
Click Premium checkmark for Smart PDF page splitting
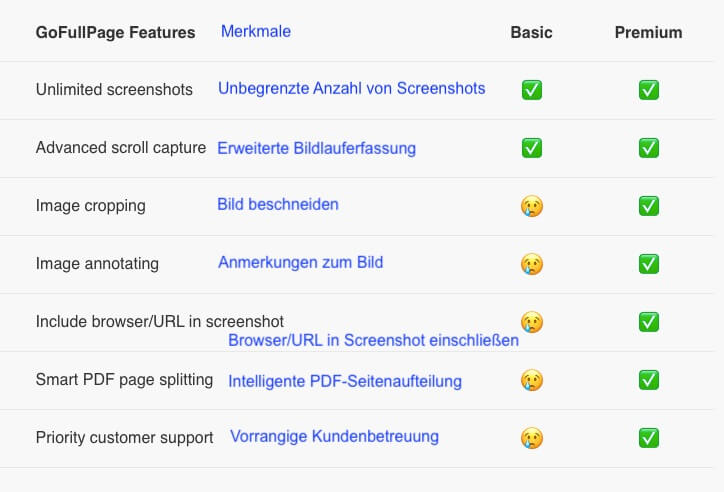point(649,380)
